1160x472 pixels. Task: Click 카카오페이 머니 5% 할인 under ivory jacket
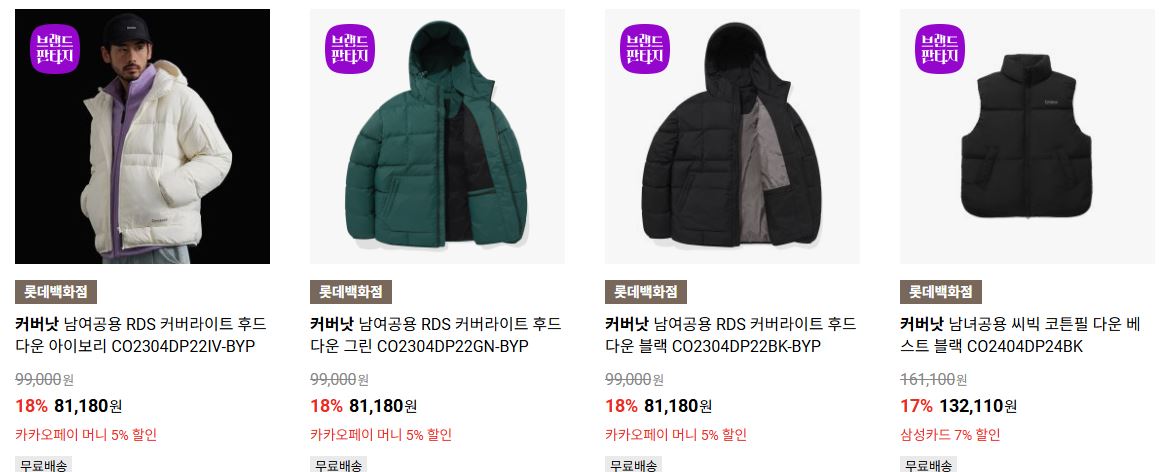(86, 435)
